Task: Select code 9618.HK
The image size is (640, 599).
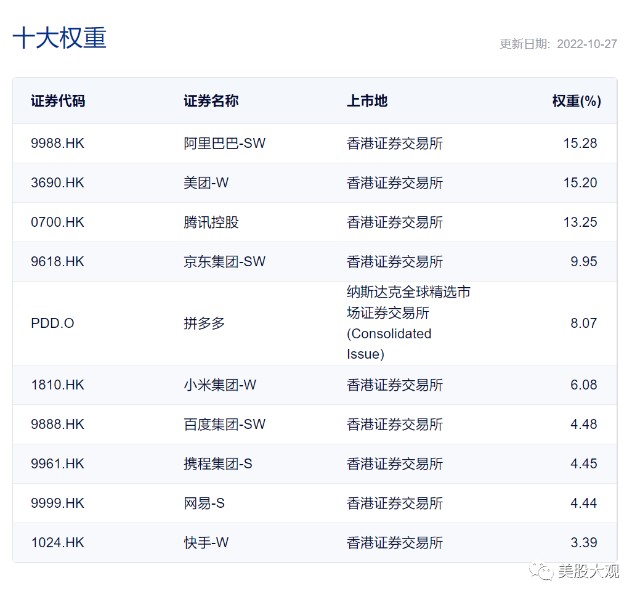Action: pos(58,261)
